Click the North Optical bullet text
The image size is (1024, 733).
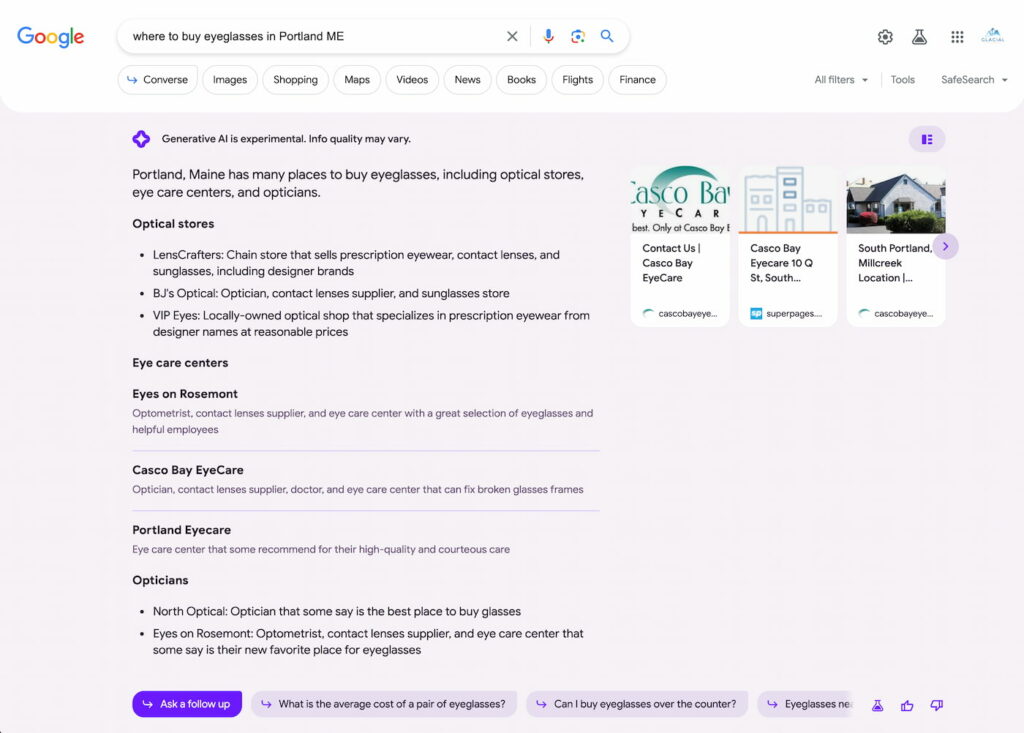[x=337, y=611]
